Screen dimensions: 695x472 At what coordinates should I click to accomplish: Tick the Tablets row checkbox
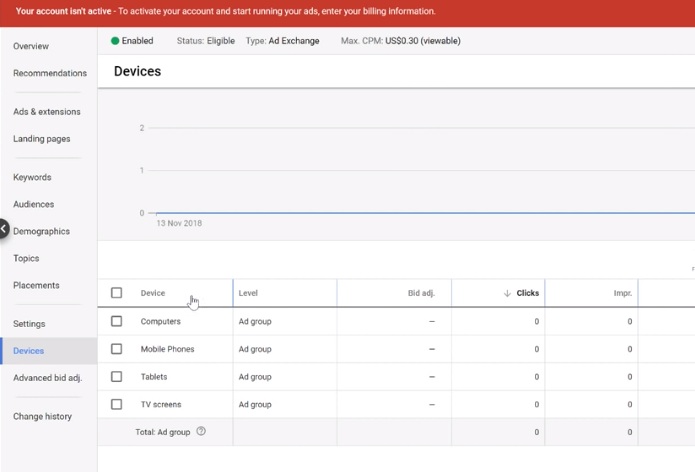pyautogui.click(x=117, y=377)
